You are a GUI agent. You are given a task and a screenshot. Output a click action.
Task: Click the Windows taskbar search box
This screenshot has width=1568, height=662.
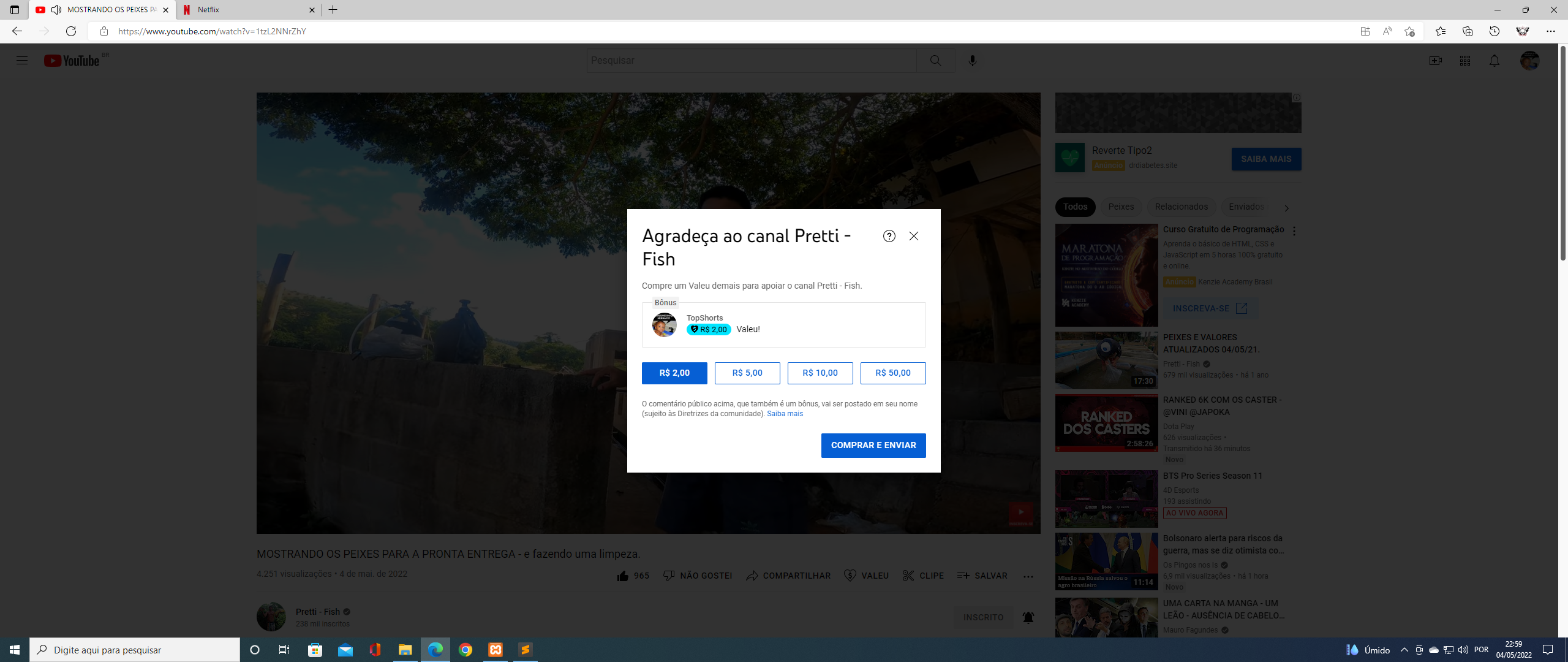click(135, 650)
